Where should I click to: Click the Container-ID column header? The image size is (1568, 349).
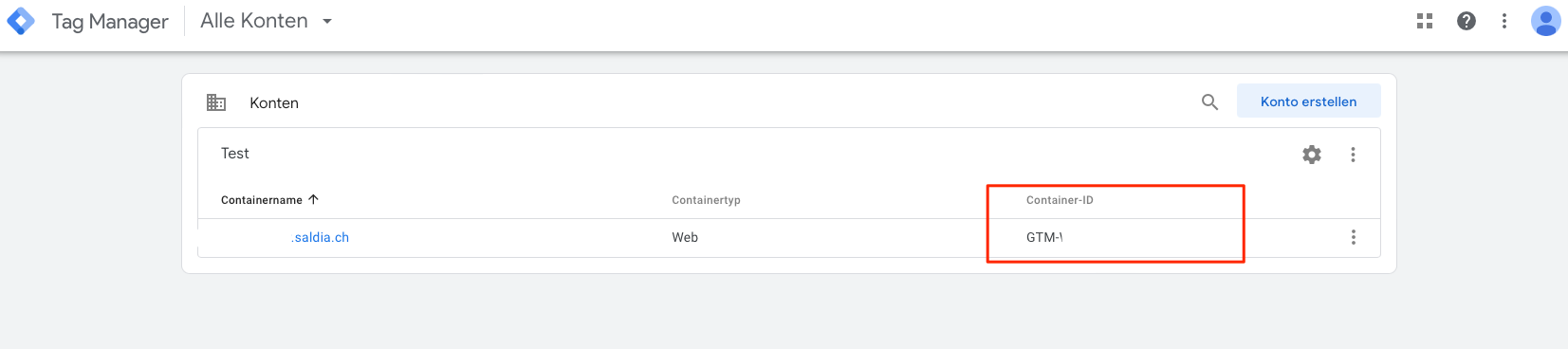click(1060, 200)
